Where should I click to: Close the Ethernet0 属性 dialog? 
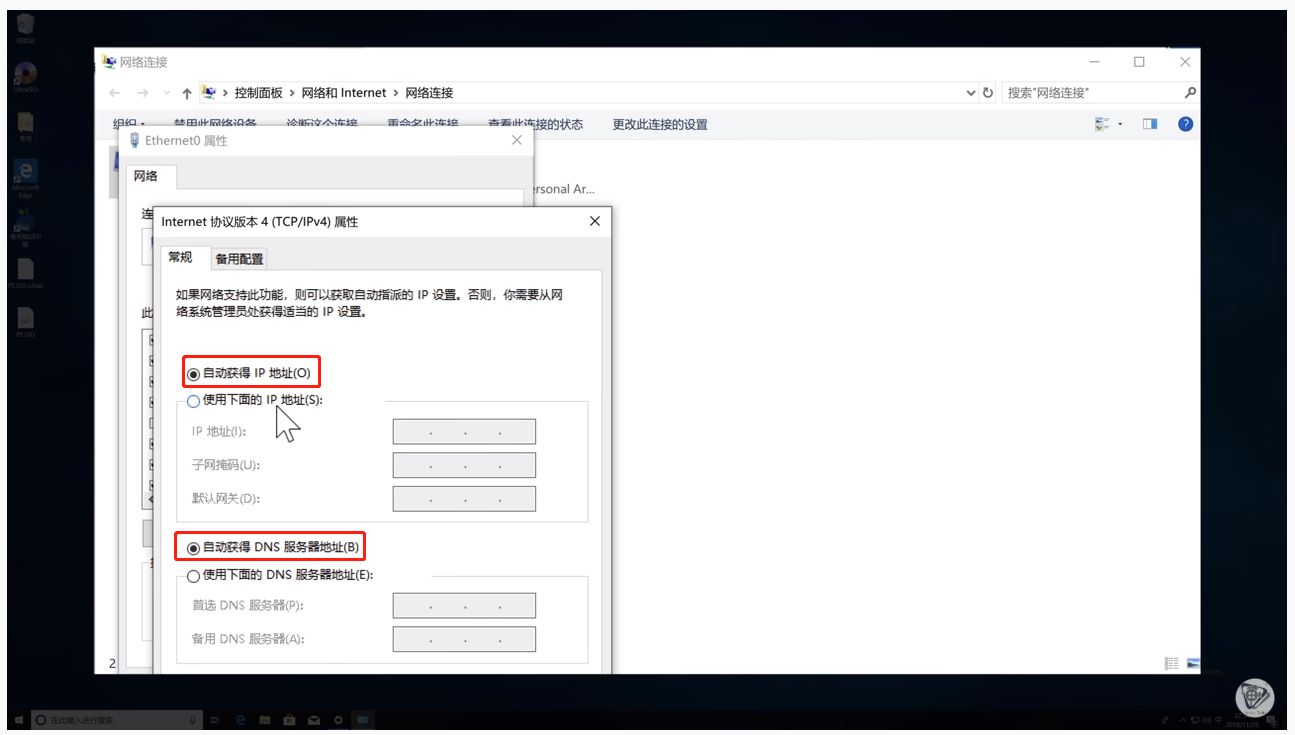pyautogui.click(x=517, y=140)
